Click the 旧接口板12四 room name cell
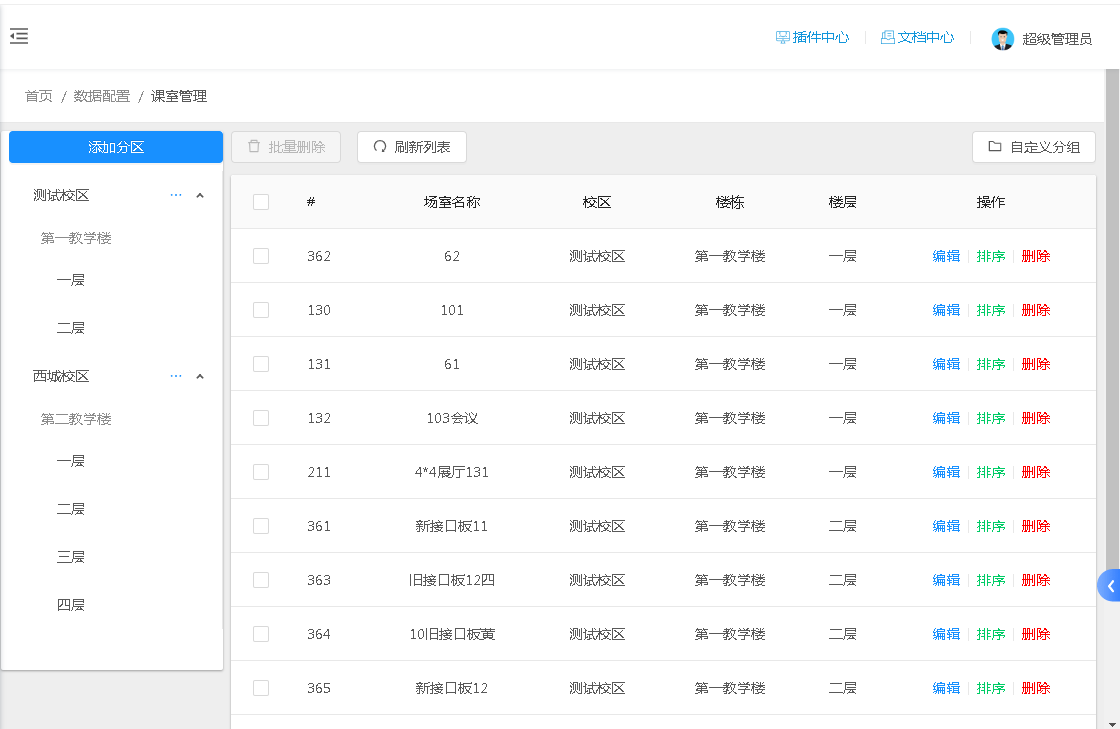 point(451,580)
